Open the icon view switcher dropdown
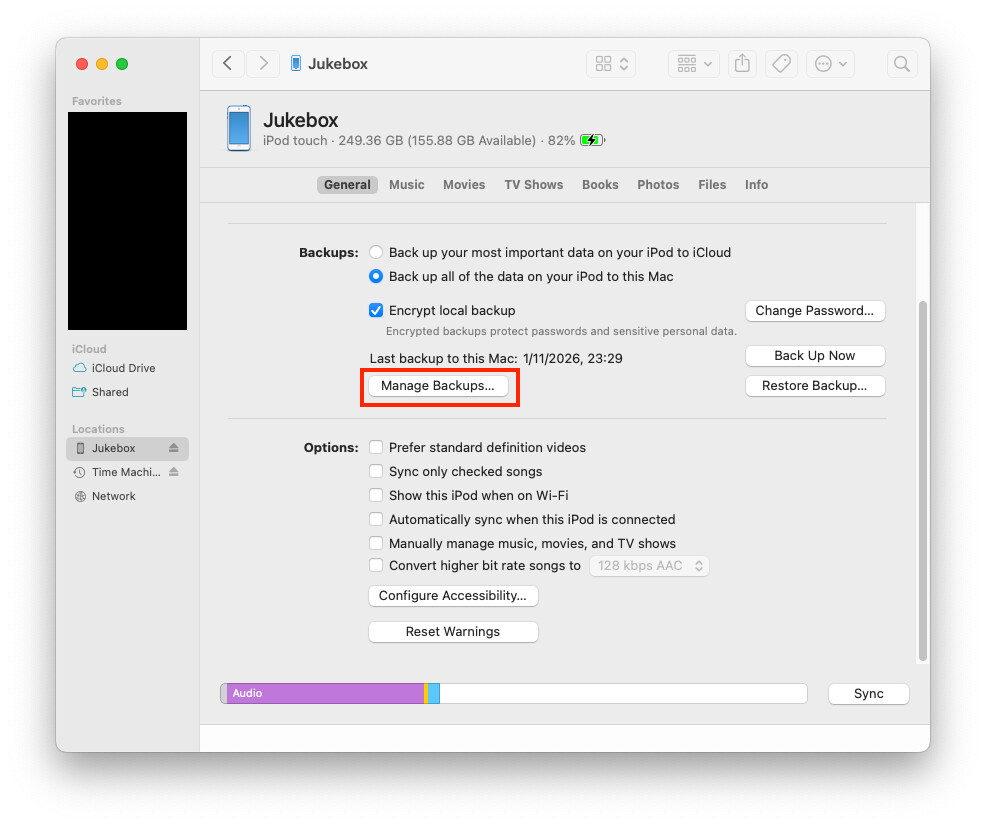The height and width of the screenshot is (826, 986). [x=612, y=64]
